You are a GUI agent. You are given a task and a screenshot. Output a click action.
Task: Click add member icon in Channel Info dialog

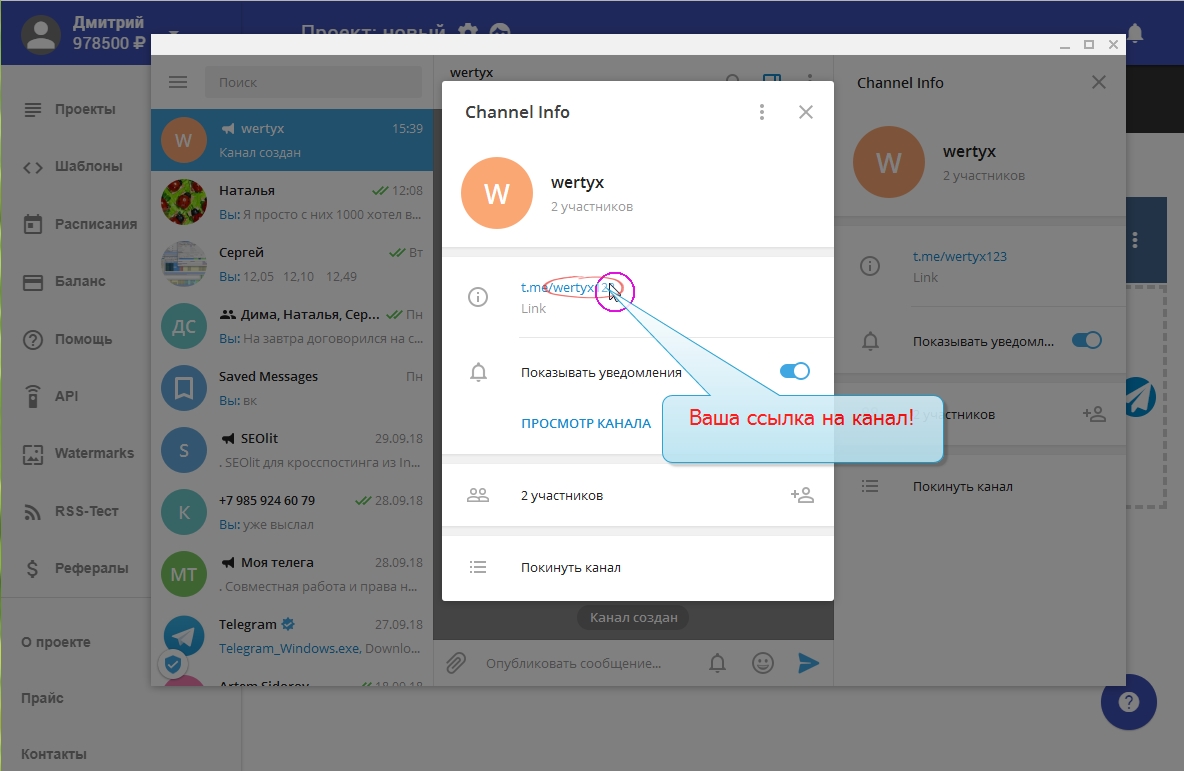pos(801,495)
